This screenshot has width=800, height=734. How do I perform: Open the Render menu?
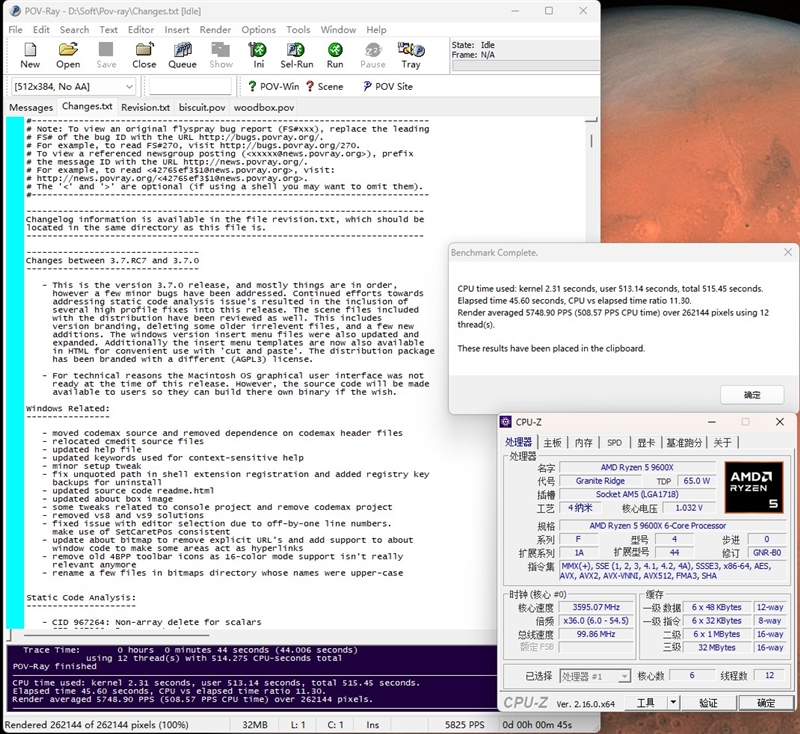pyautogui.click(x=215, y=30)
